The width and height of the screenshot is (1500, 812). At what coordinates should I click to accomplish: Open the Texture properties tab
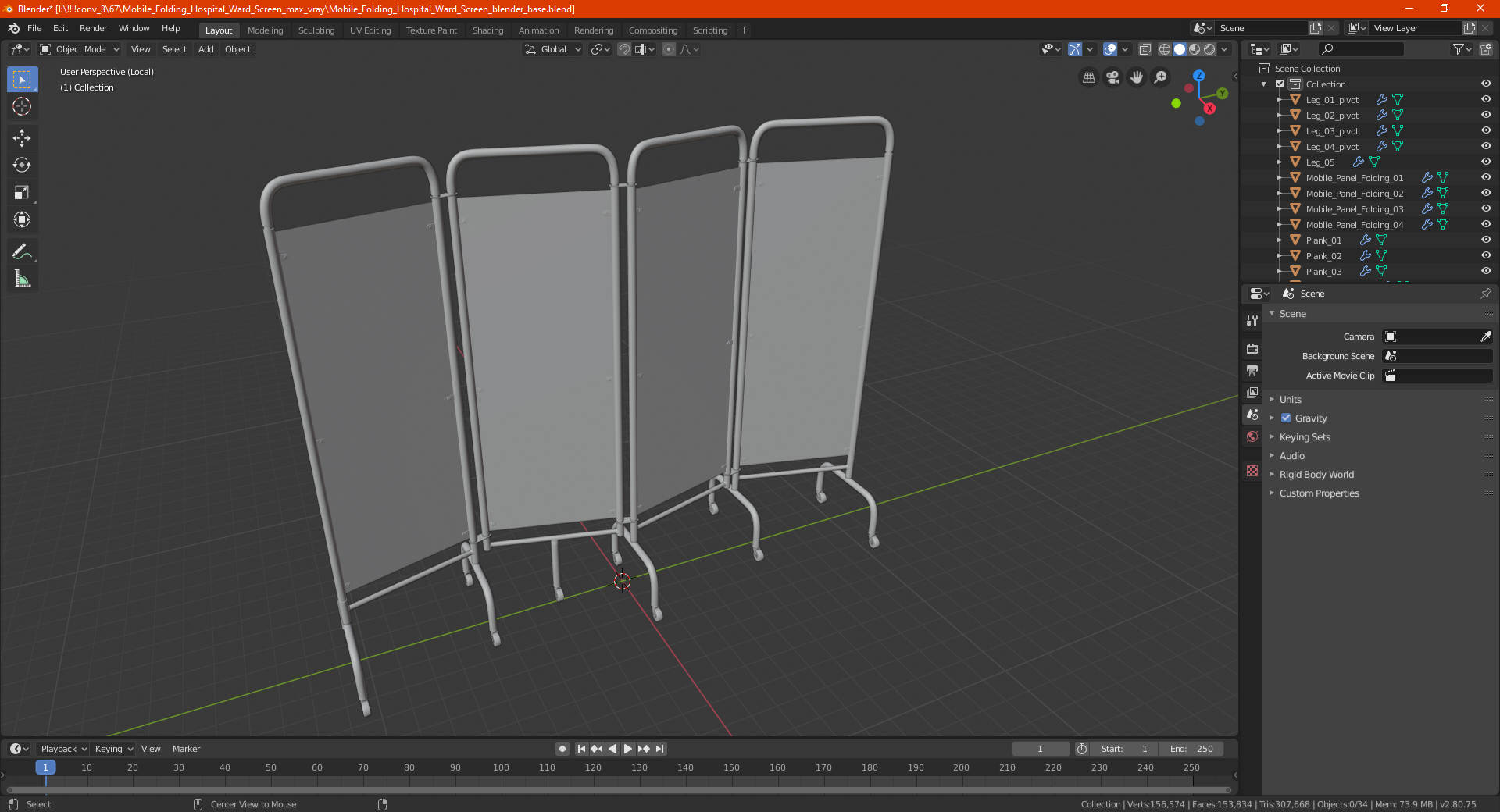tap(1252, 471)
